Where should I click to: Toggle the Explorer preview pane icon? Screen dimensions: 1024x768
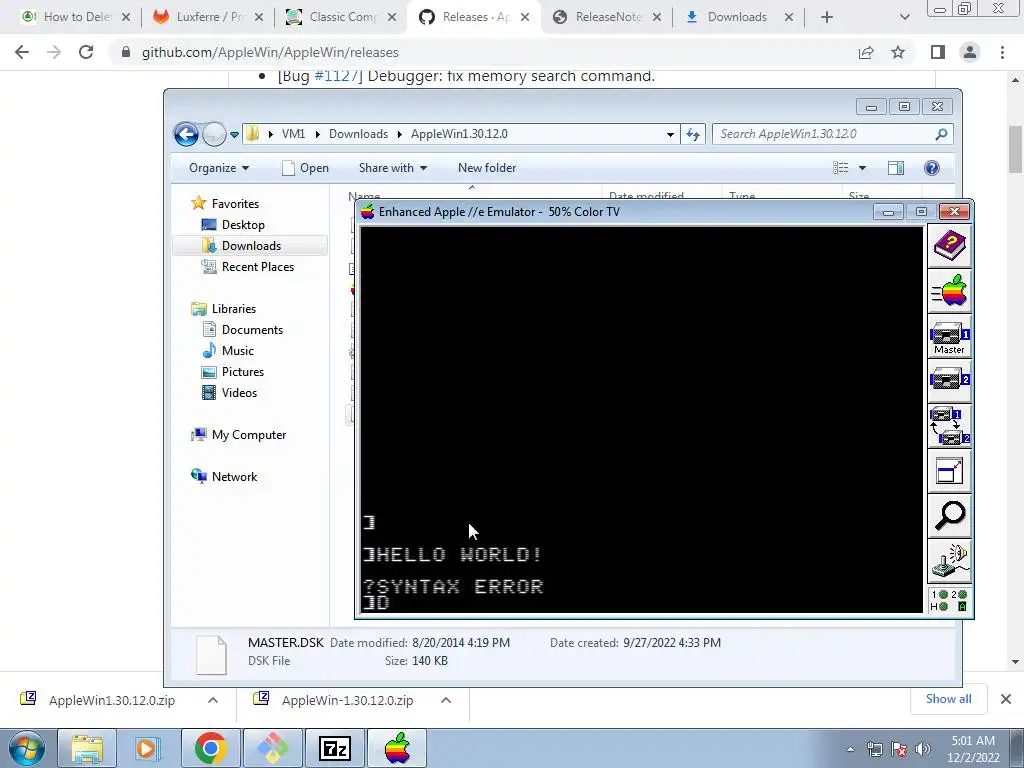tap(896, 168)
